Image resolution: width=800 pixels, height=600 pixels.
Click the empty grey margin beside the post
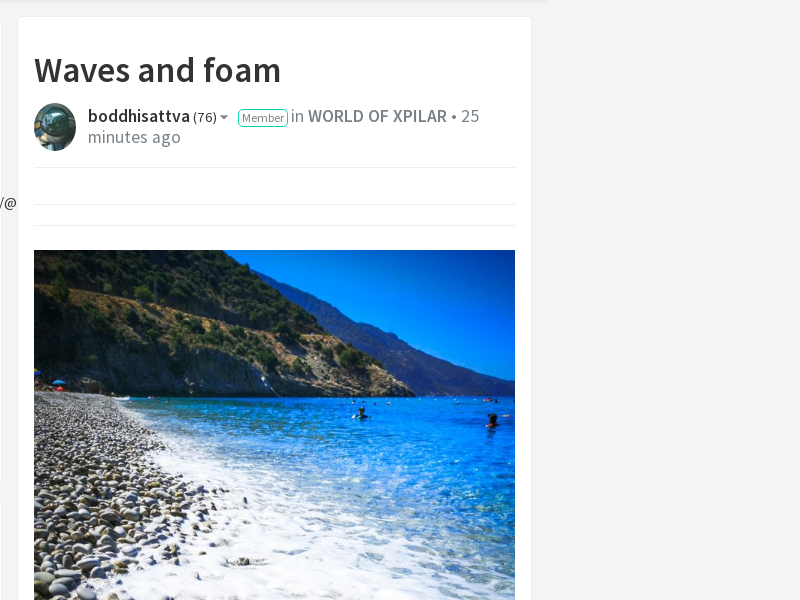663,306
